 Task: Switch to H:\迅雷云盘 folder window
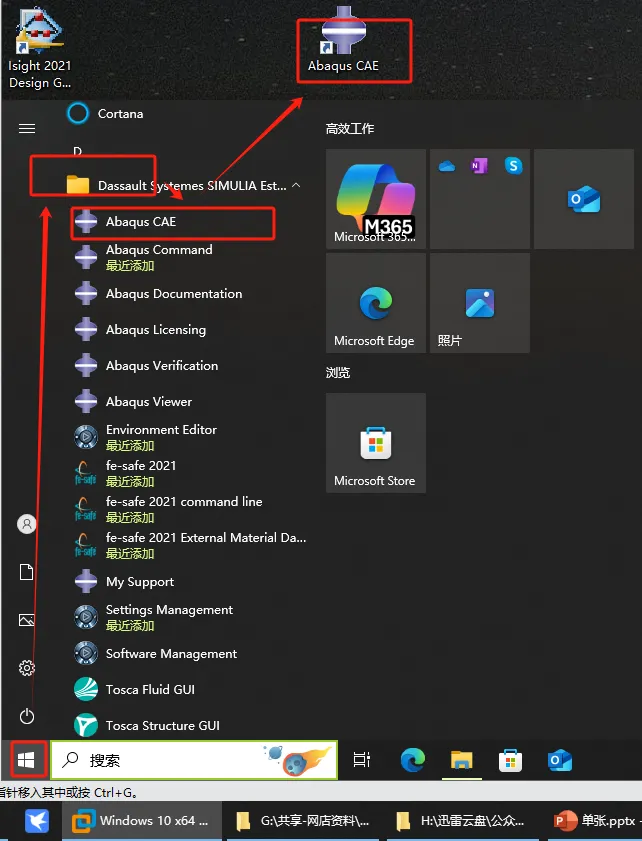tap(462, 821)
